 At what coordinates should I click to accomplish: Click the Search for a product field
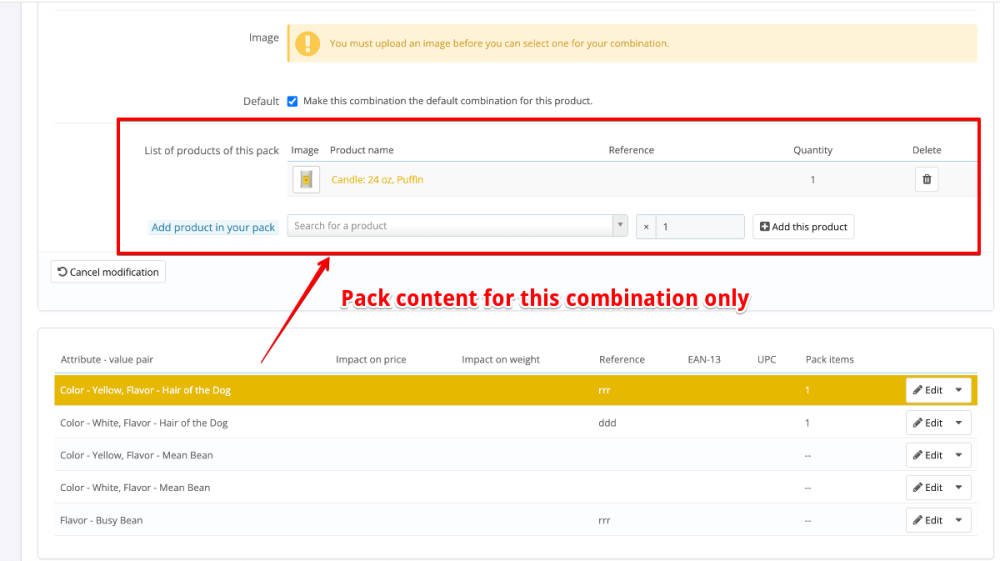(x=450, y=226)
